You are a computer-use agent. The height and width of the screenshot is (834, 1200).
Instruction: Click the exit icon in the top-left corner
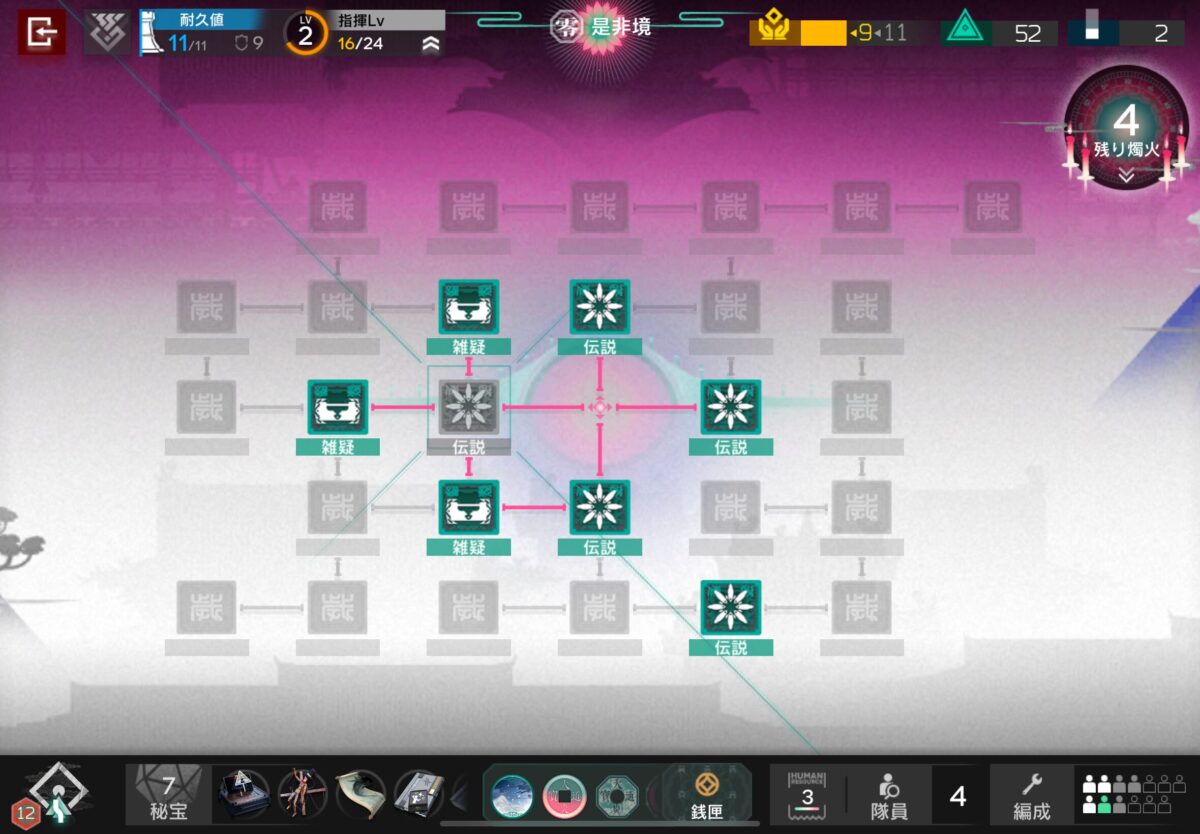click(41, 33)
